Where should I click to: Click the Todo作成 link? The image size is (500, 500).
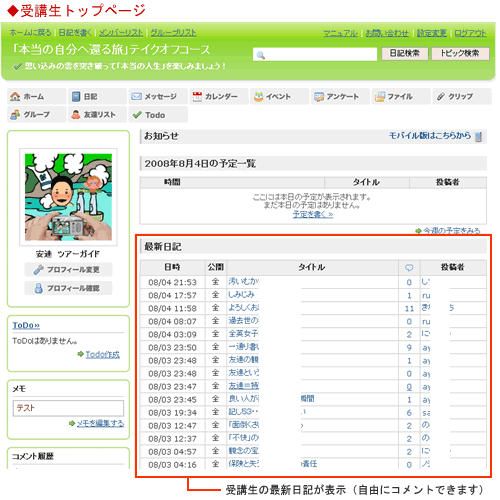103,354
